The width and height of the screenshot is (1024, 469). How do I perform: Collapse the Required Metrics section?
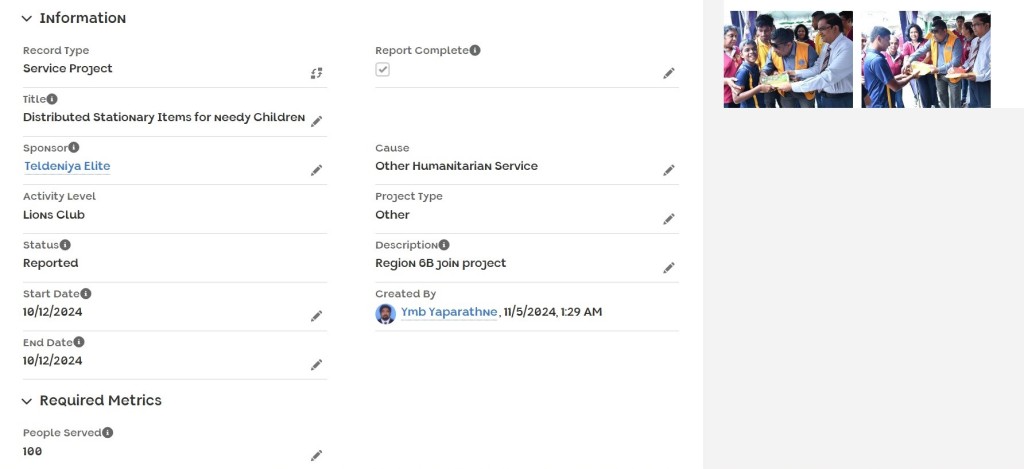(27, 401)
